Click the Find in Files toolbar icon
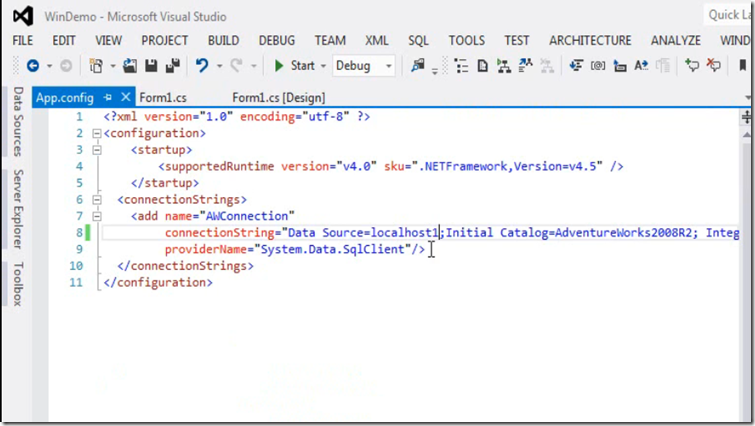 click(417, 65)
